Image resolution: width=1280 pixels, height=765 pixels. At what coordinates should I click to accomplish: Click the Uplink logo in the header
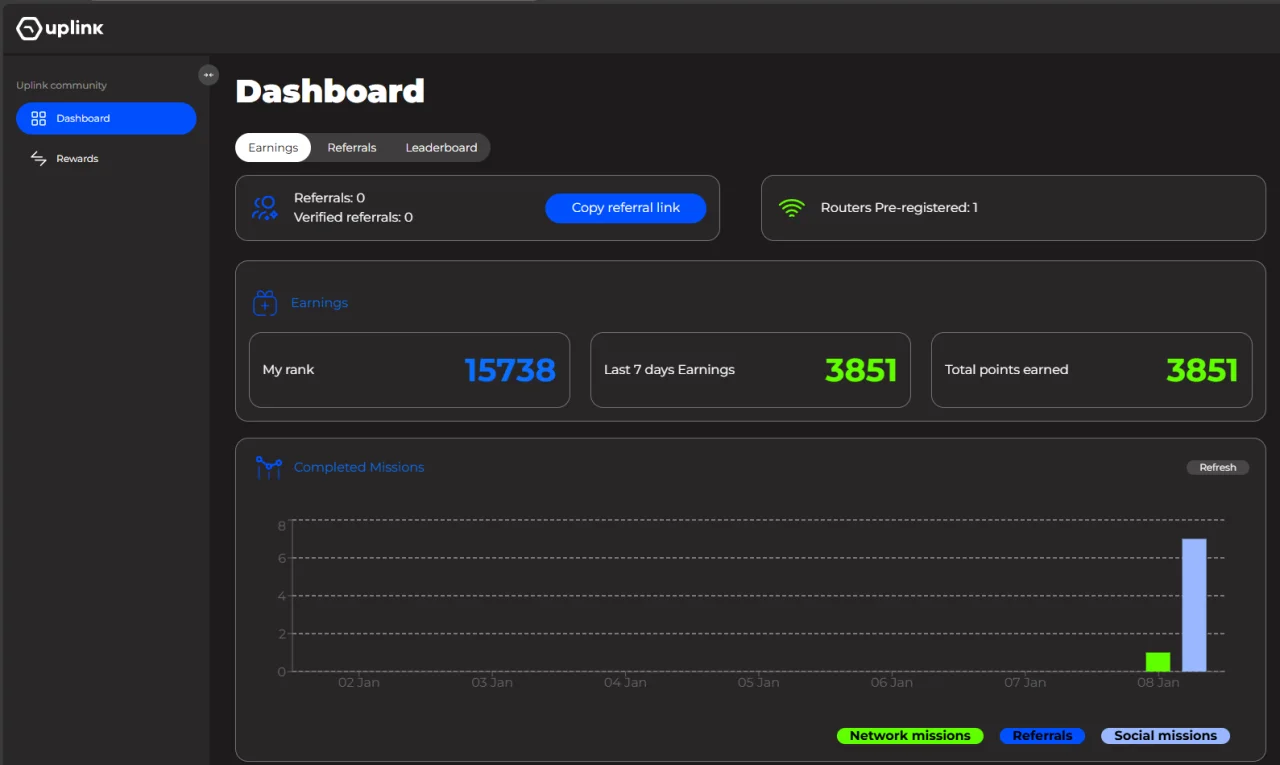tap(60, 29)
